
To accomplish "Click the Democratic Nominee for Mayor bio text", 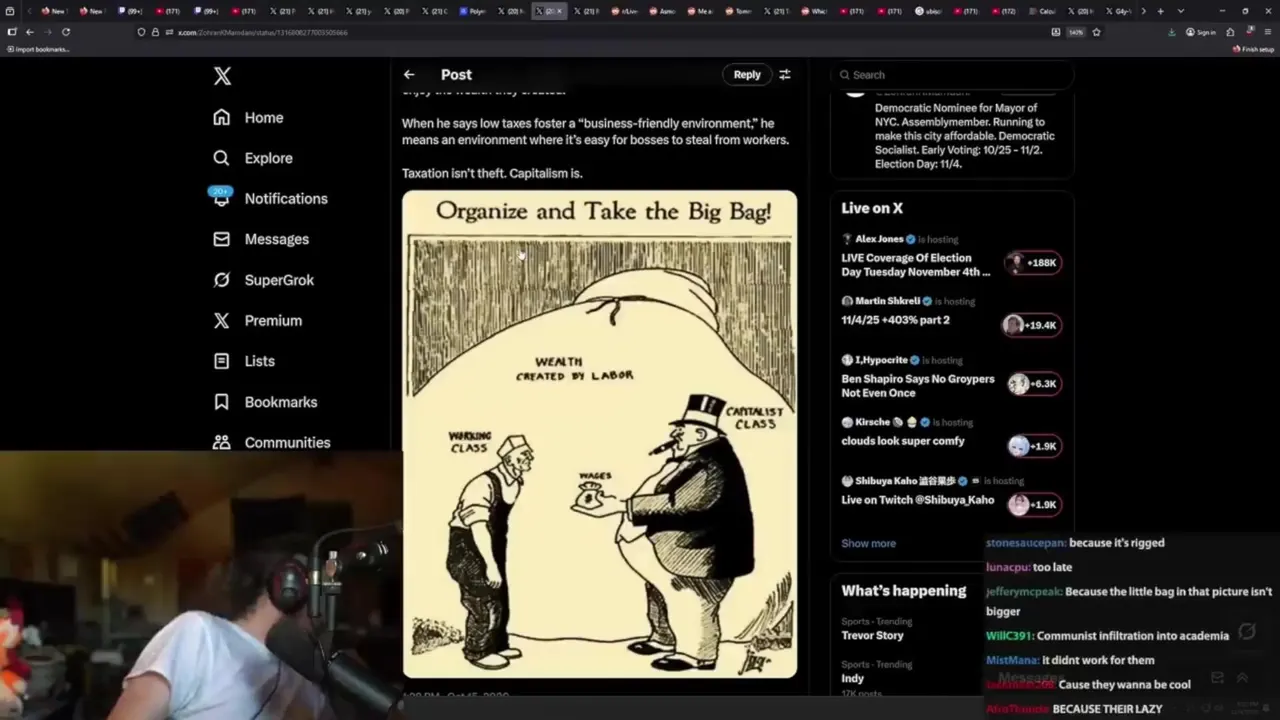I will click(964, 136).
